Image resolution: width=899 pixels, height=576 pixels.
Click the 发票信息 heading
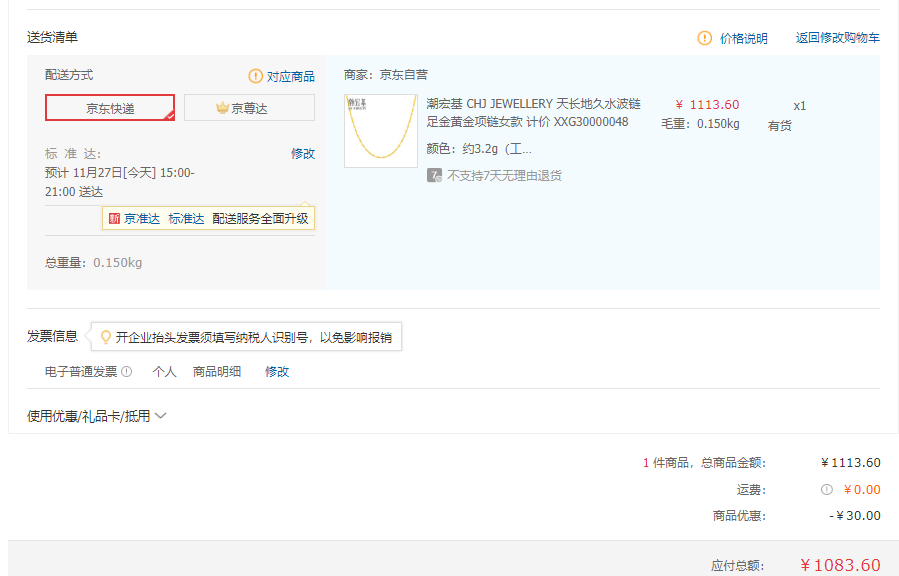52,336
